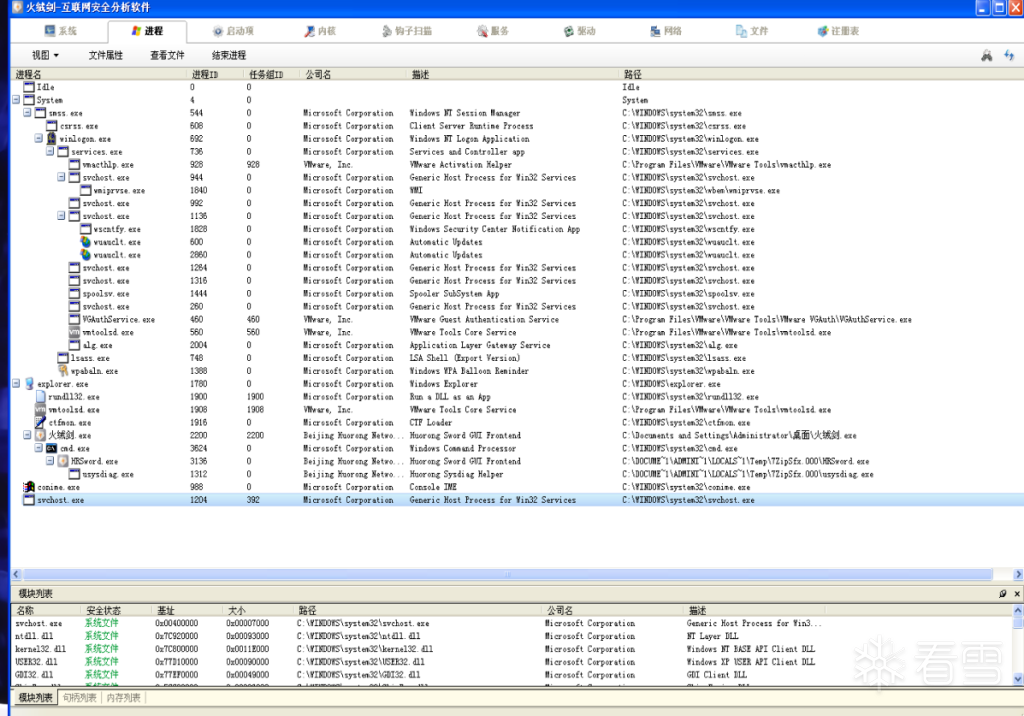Click the conime.exe process icon
The image size is (1024, 716).
pyautogui.click(x=29, y=487)
